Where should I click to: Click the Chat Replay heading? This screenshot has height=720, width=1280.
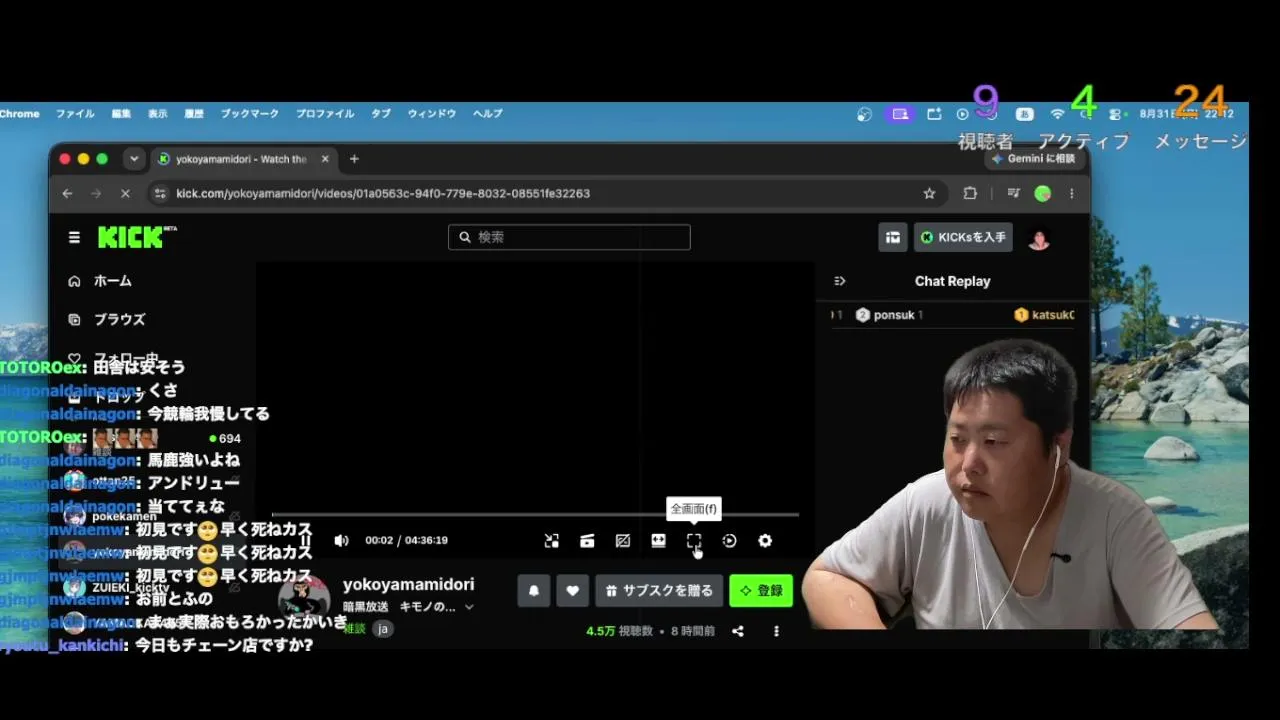[x=952, y=281]
